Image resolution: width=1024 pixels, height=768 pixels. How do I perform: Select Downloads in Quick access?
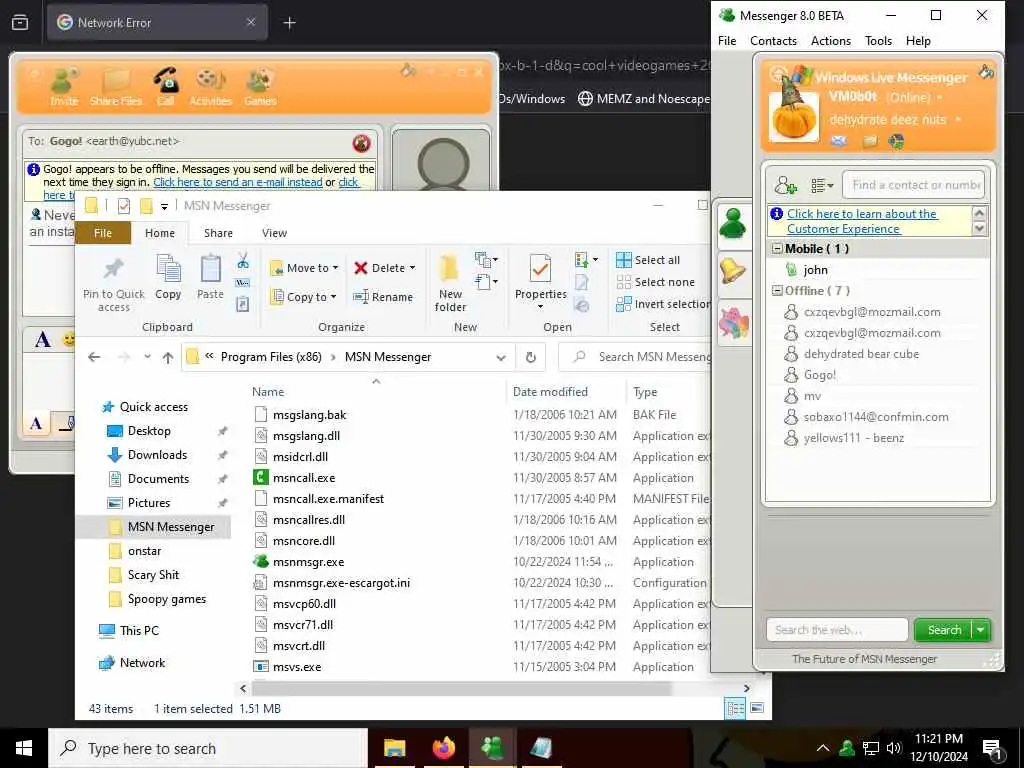(x=157, y=455)
